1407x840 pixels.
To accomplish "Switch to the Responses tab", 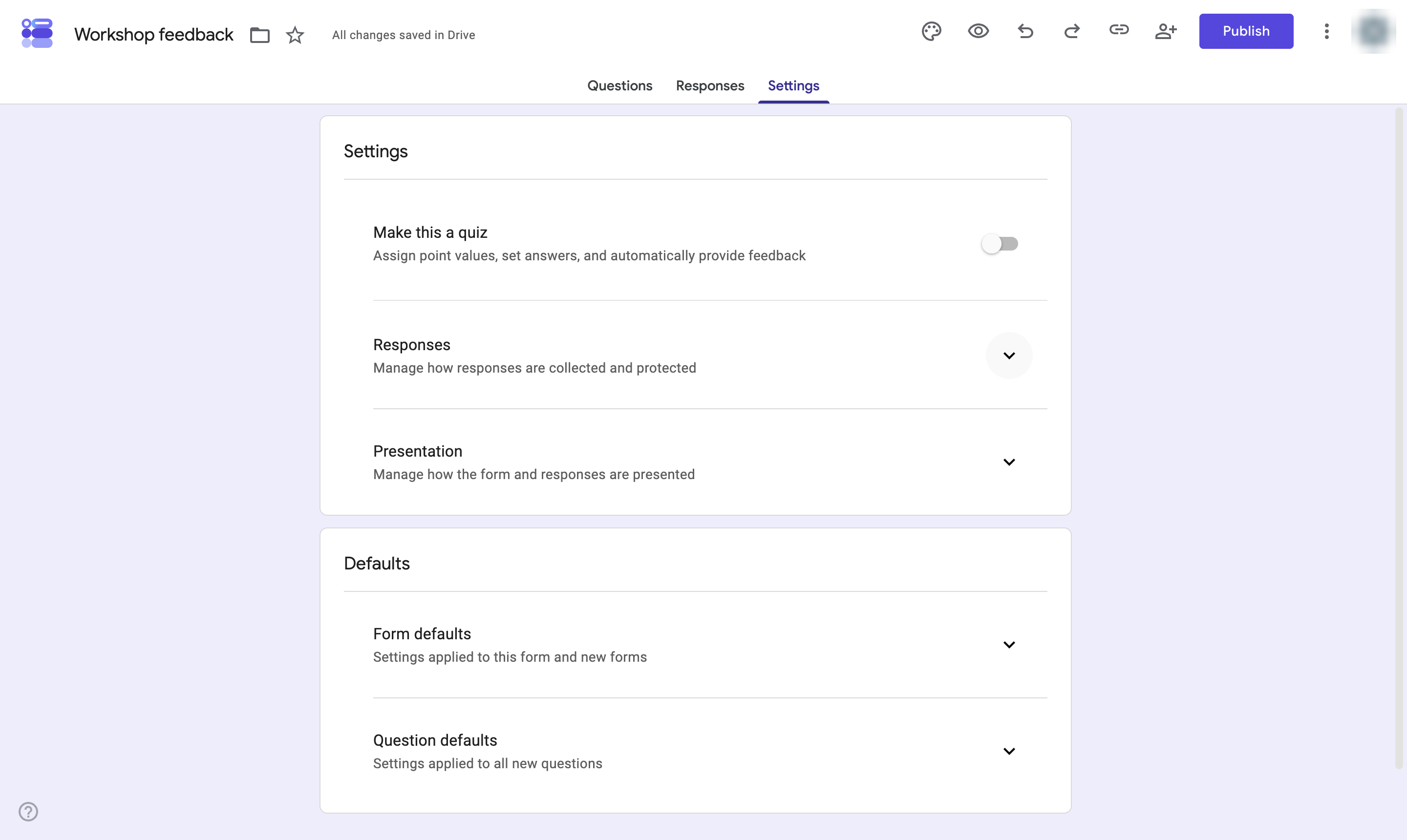I will (x=710, y=86).
